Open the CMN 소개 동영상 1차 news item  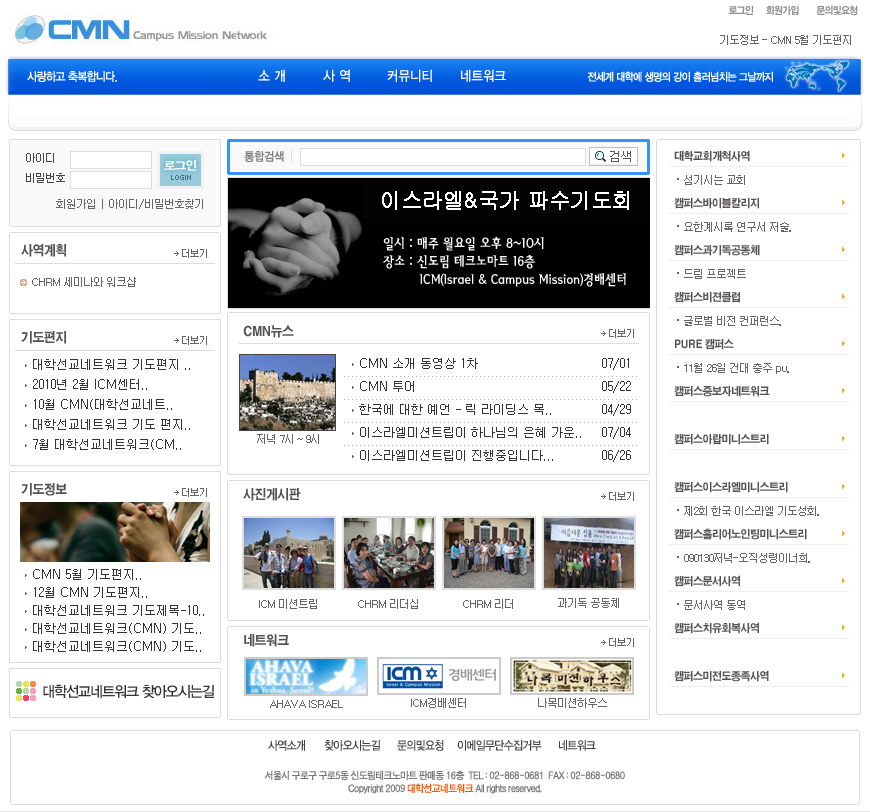pos(418,364)
